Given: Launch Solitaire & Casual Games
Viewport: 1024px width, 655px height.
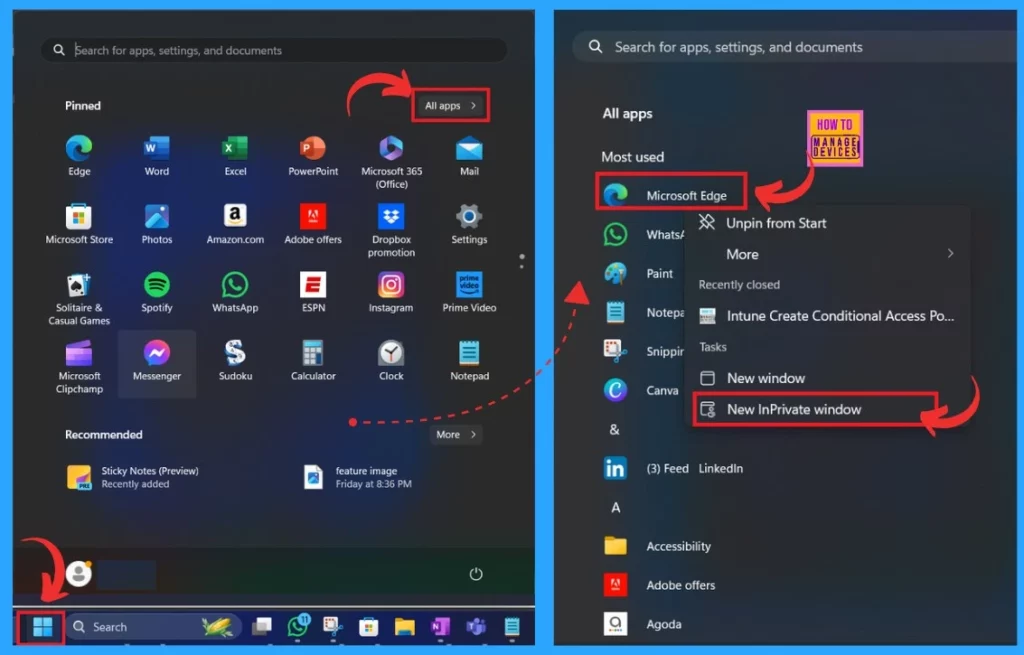Looking at the screenshot, I should pos(79,298).
